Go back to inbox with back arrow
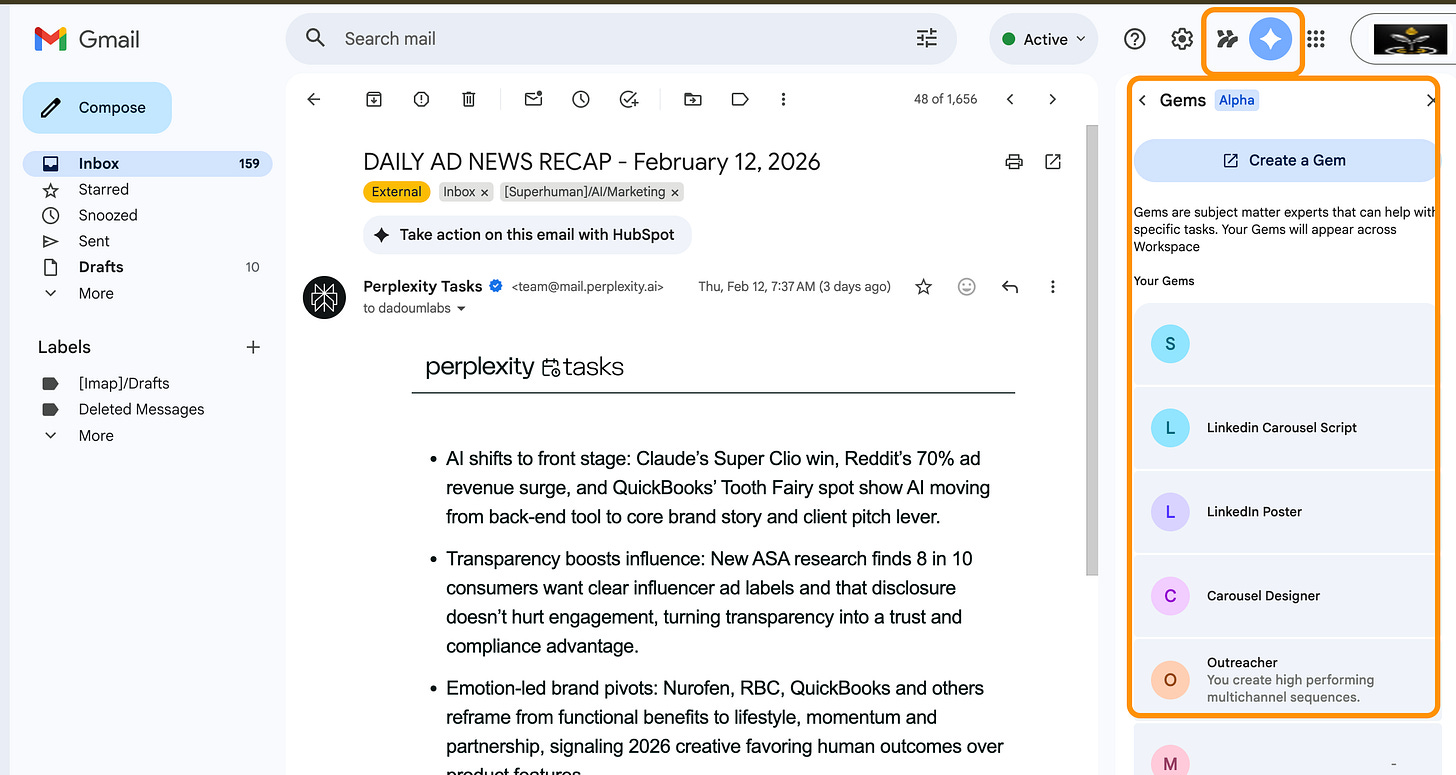1456x775 pixels. pos(314,99)
